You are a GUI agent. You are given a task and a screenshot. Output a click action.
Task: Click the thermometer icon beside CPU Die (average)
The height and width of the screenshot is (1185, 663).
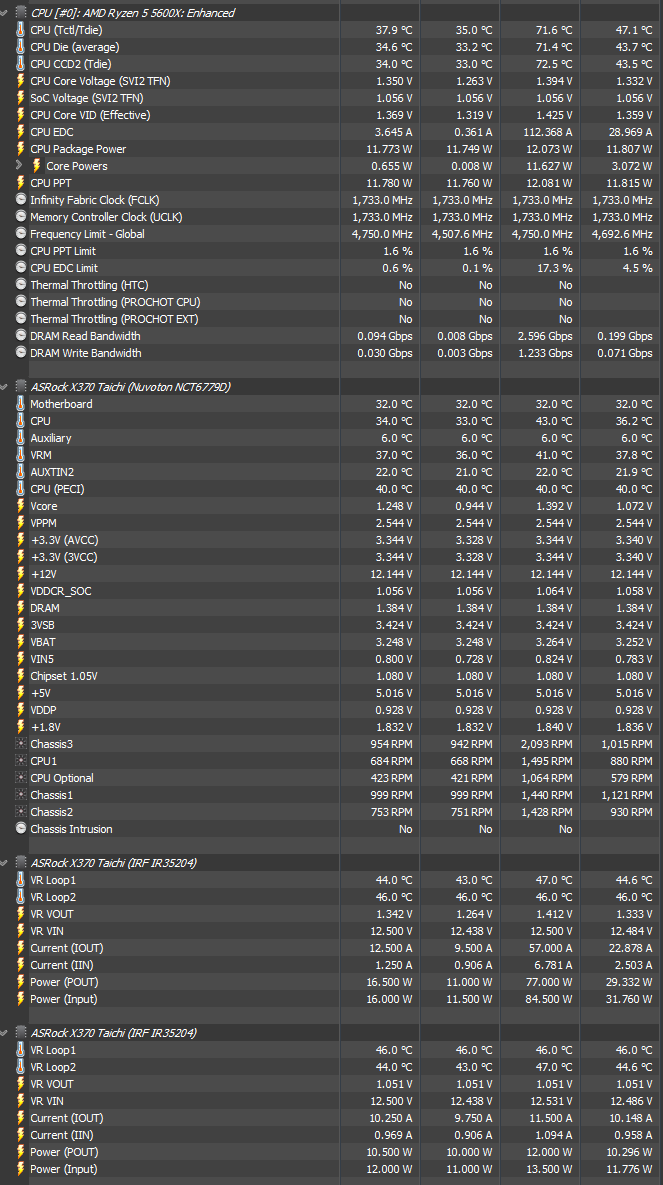pos(20,47)
